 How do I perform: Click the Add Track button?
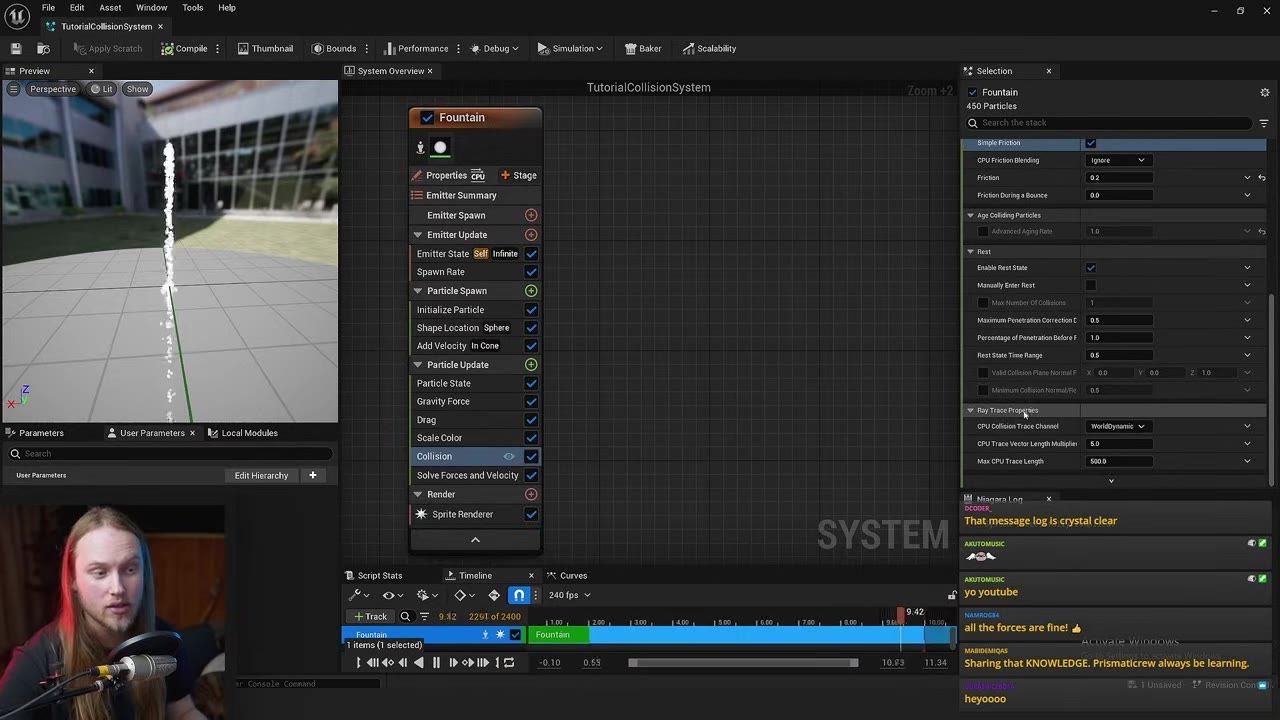tap(370, 616)
